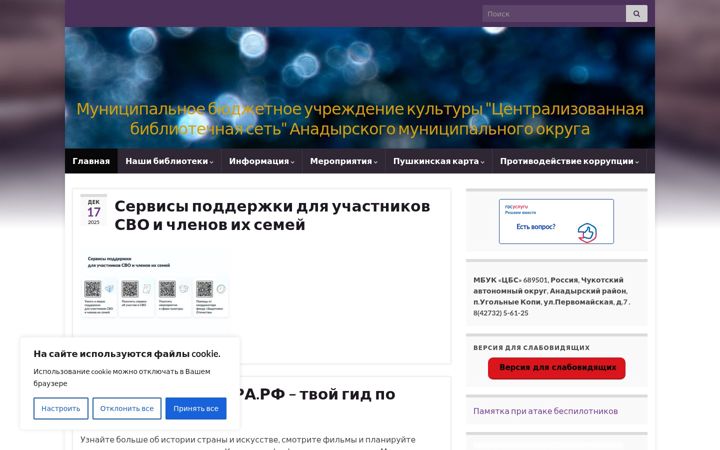Image resolution: width=720 pixels, height=450 pixels.
Task: Click the thumbs-up icon in Госуслуги banner
Action: [587, 233]
